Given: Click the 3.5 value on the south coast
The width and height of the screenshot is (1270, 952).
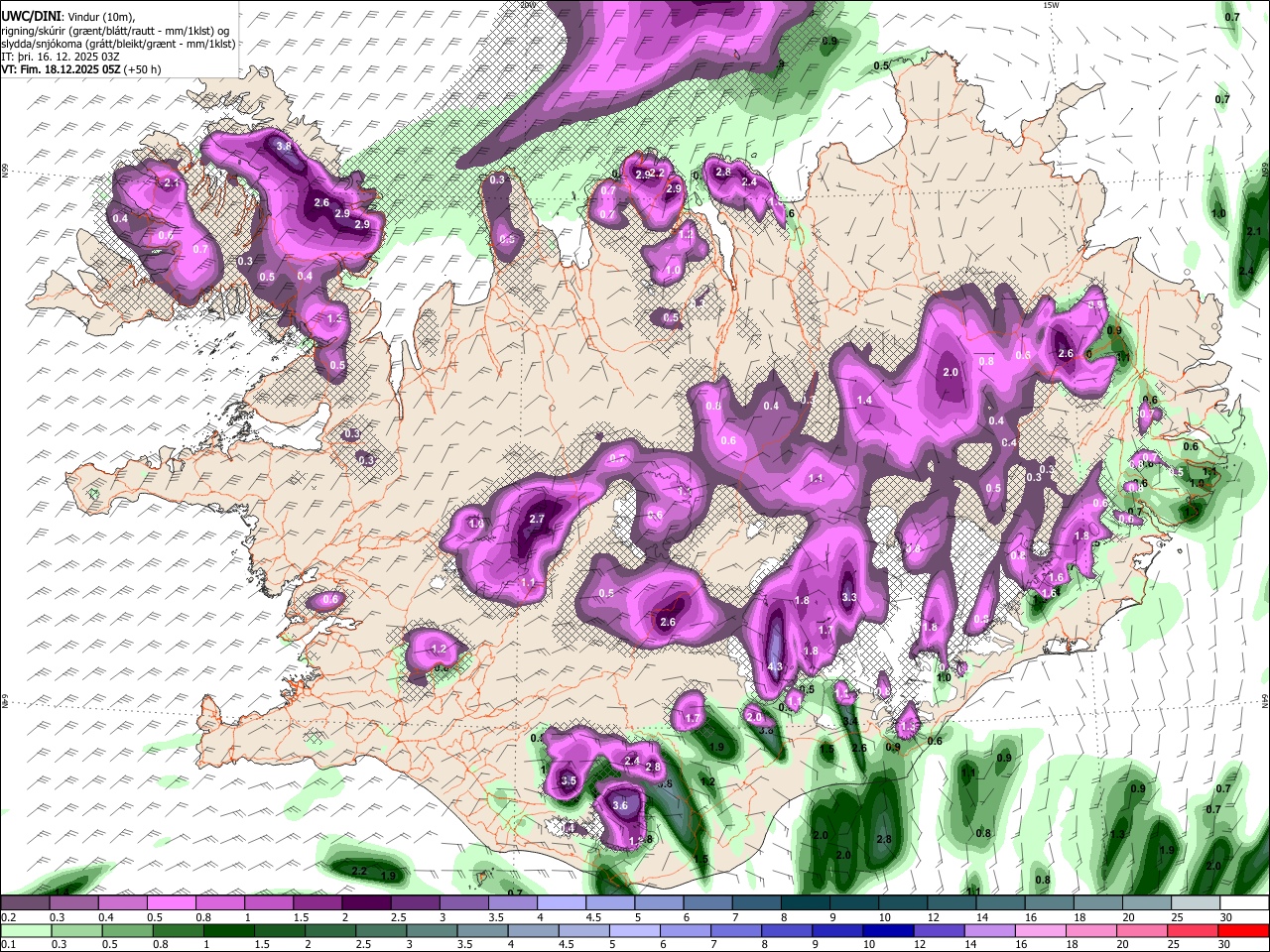Looking at the screenshot, I should point(569,781).
